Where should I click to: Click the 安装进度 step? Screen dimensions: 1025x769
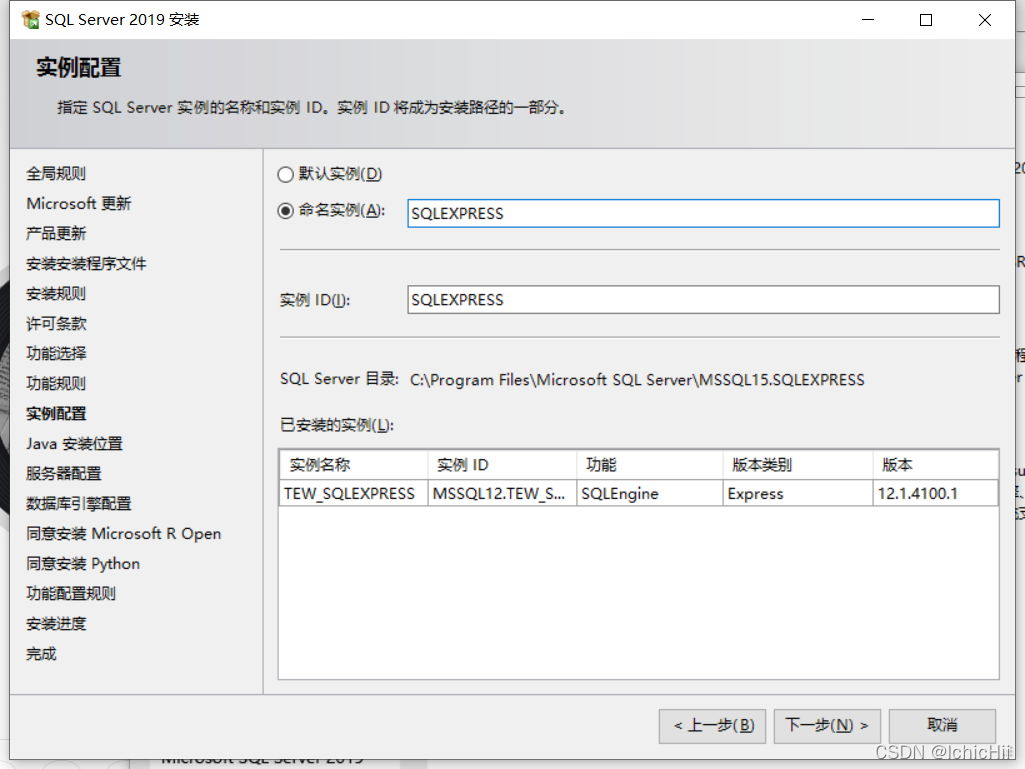[x=56, y=624]
